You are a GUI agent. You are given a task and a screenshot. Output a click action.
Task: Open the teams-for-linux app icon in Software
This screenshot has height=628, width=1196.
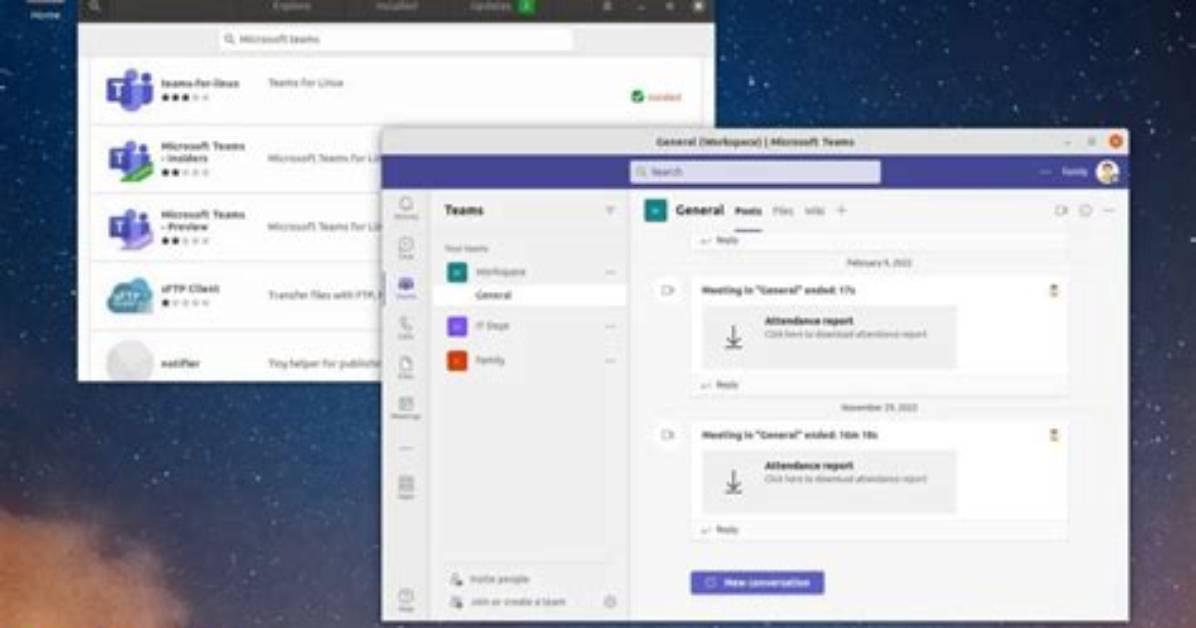point(130,90)
